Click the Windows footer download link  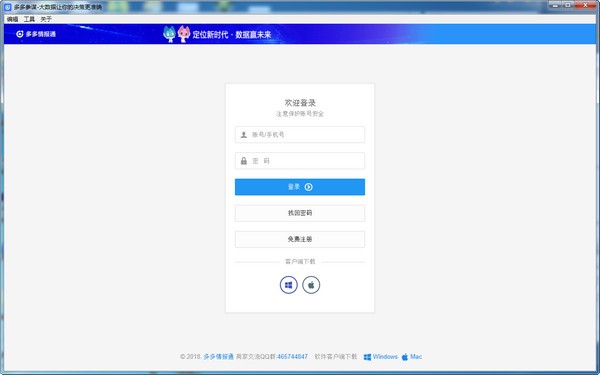[380, 357]
